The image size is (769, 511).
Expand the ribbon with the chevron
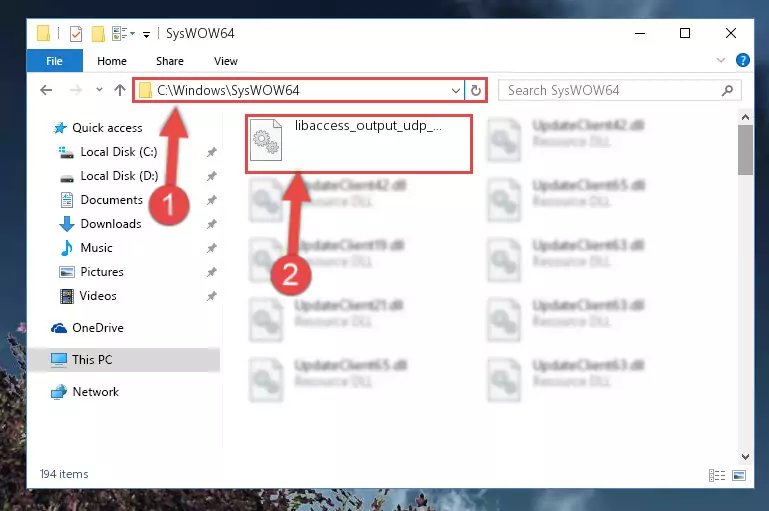pyautogui.click(x=720, y=60)
